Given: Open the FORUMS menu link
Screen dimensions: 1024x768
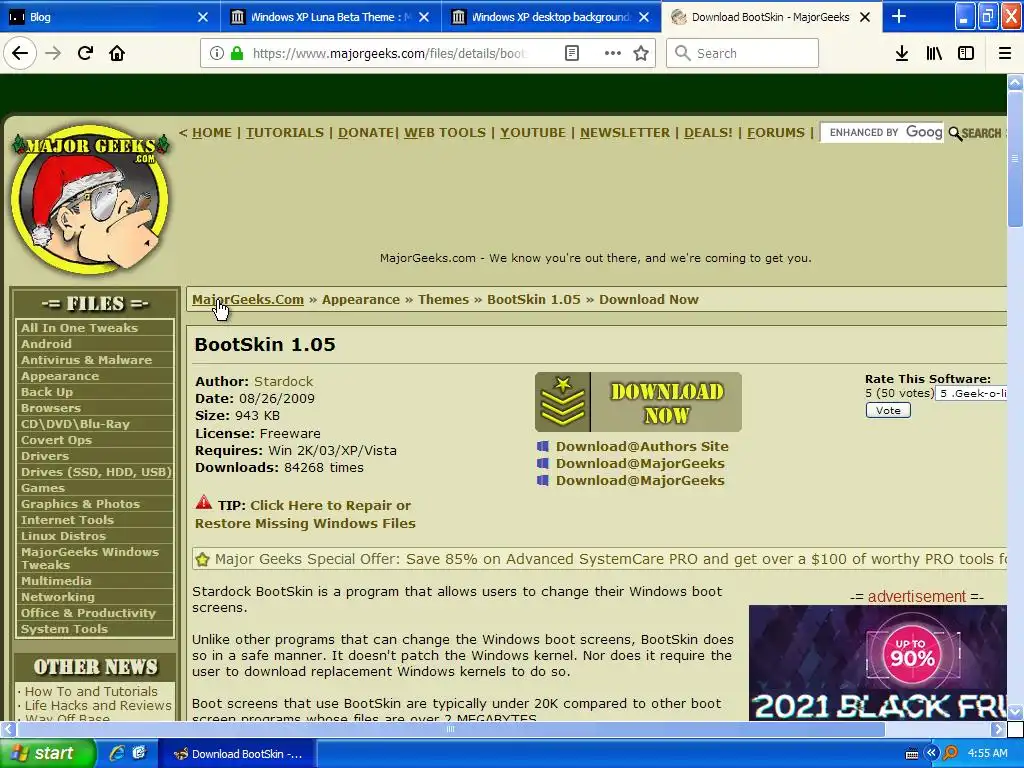Looking at the screenshot, I should (776, 133).
